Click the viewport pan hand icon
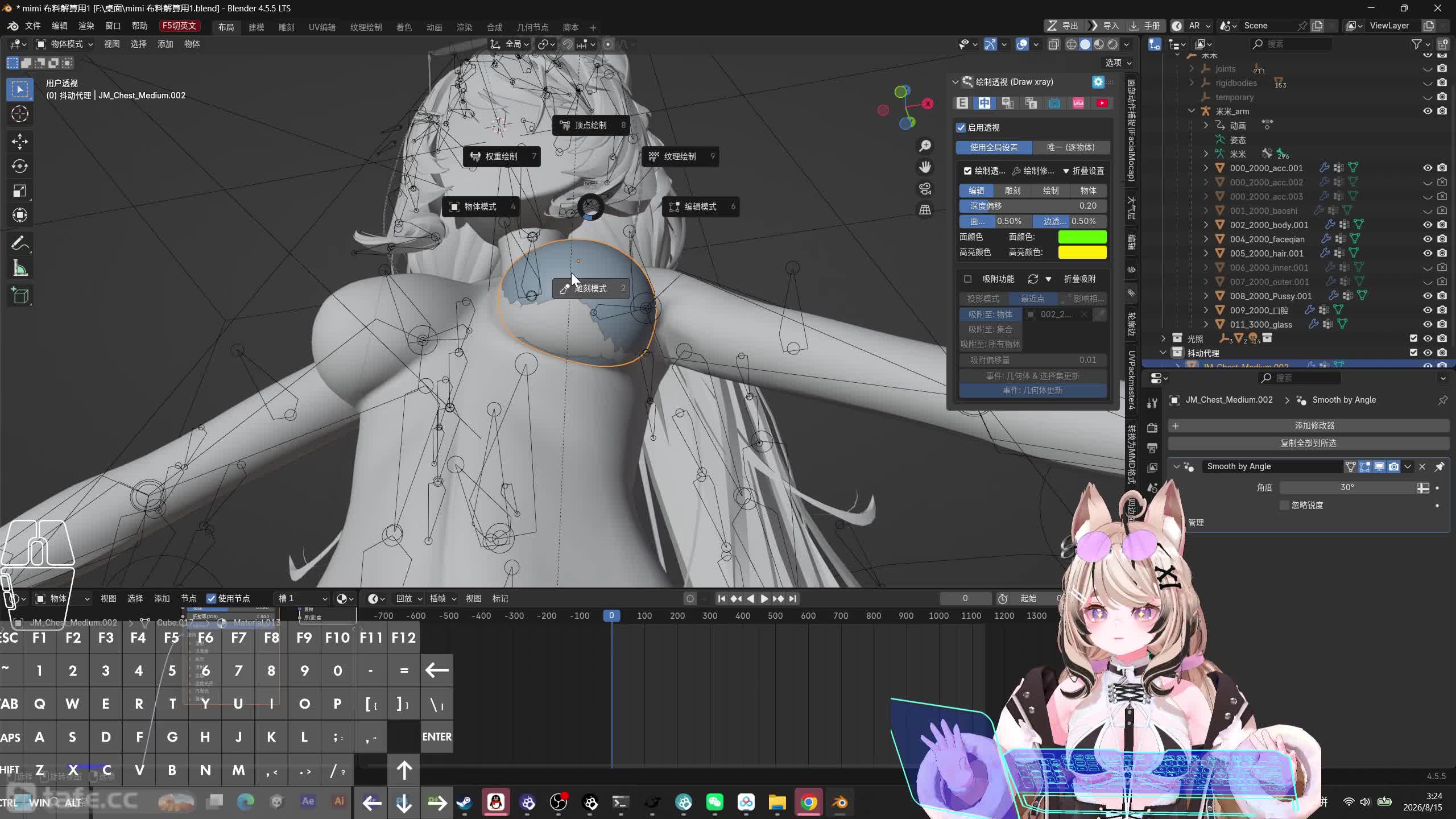Screen dimensions: 1456x819 click(925, 167)
